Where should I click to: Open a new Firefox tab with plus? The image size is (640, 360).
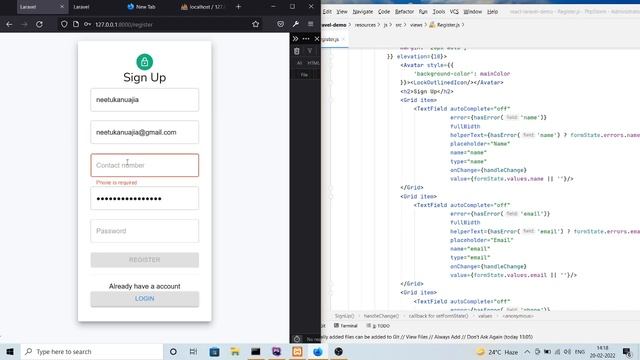[x=238, y=7]
